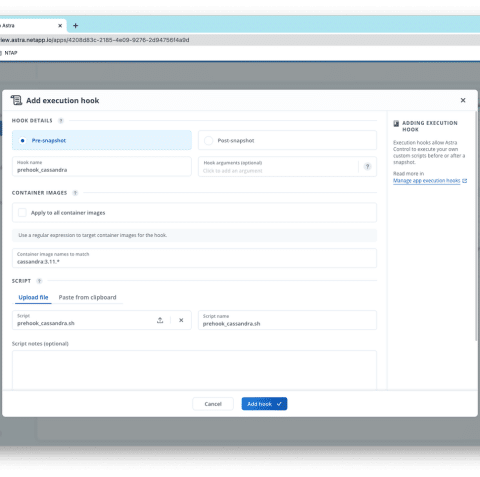This screenshot has height=477, width=480.
Task: Click the Script notes text area
Action: [x=194, y=370]
